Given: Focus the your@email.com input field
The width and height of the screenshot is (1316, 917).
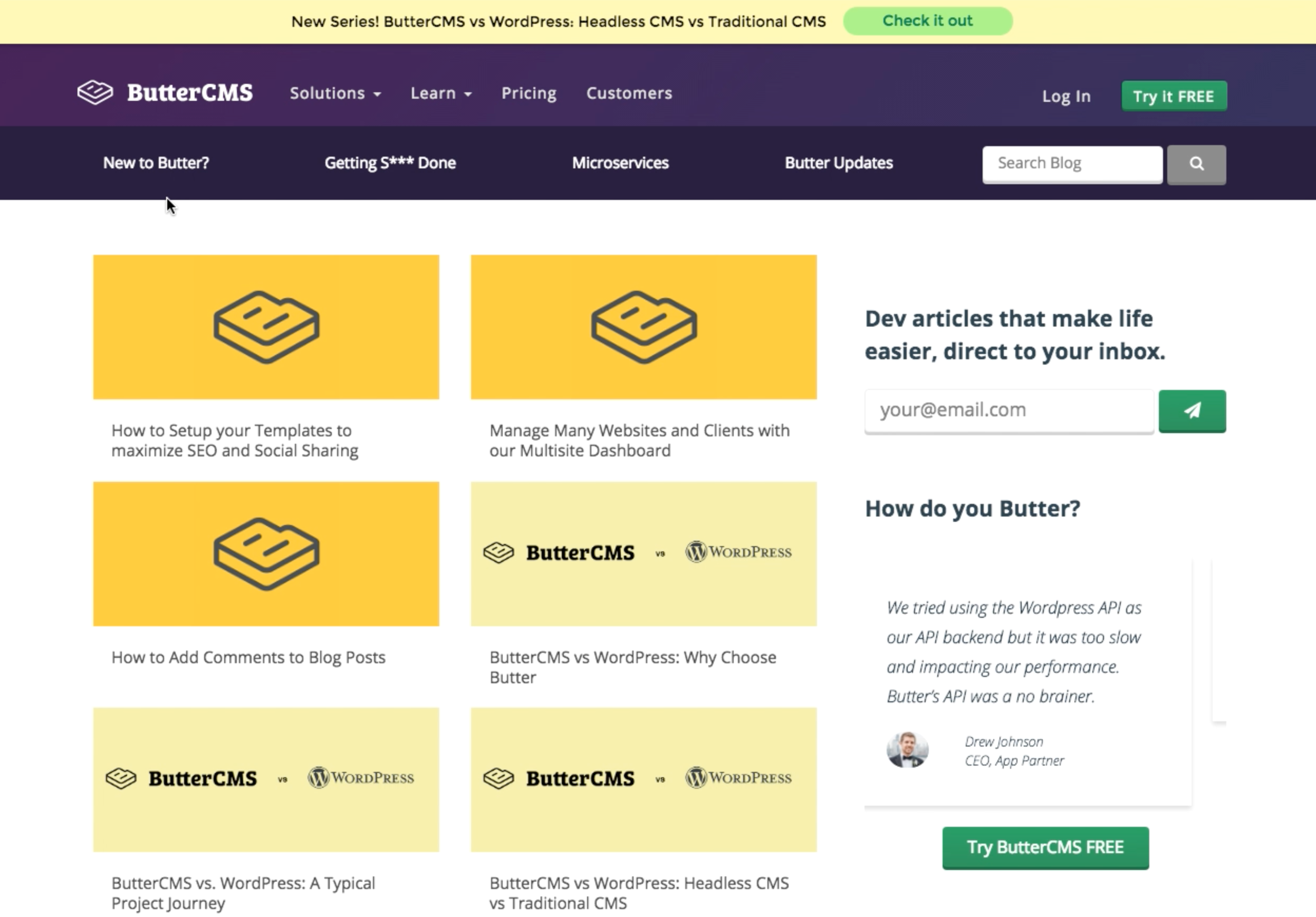Looking at the screenshot, I should coord(1009,410).
